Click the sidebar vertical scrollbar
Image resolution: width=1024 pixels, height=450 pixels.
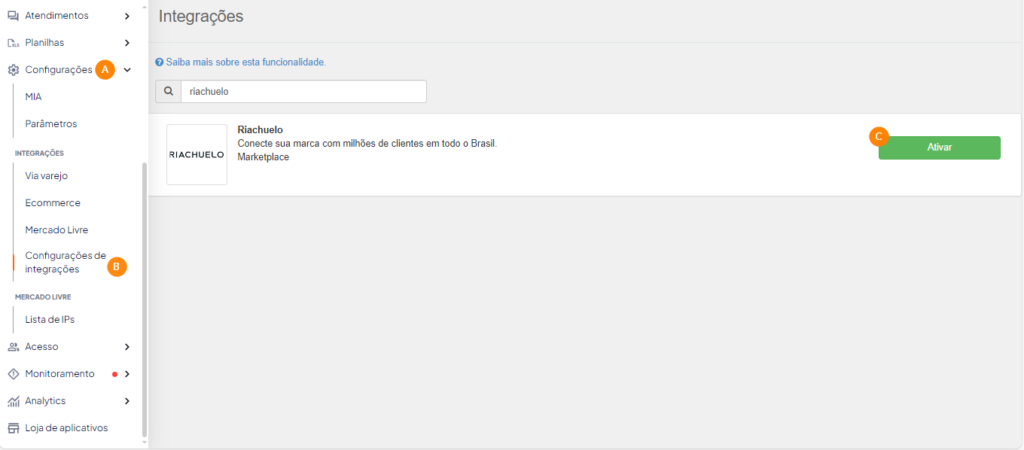coord(144,299)
